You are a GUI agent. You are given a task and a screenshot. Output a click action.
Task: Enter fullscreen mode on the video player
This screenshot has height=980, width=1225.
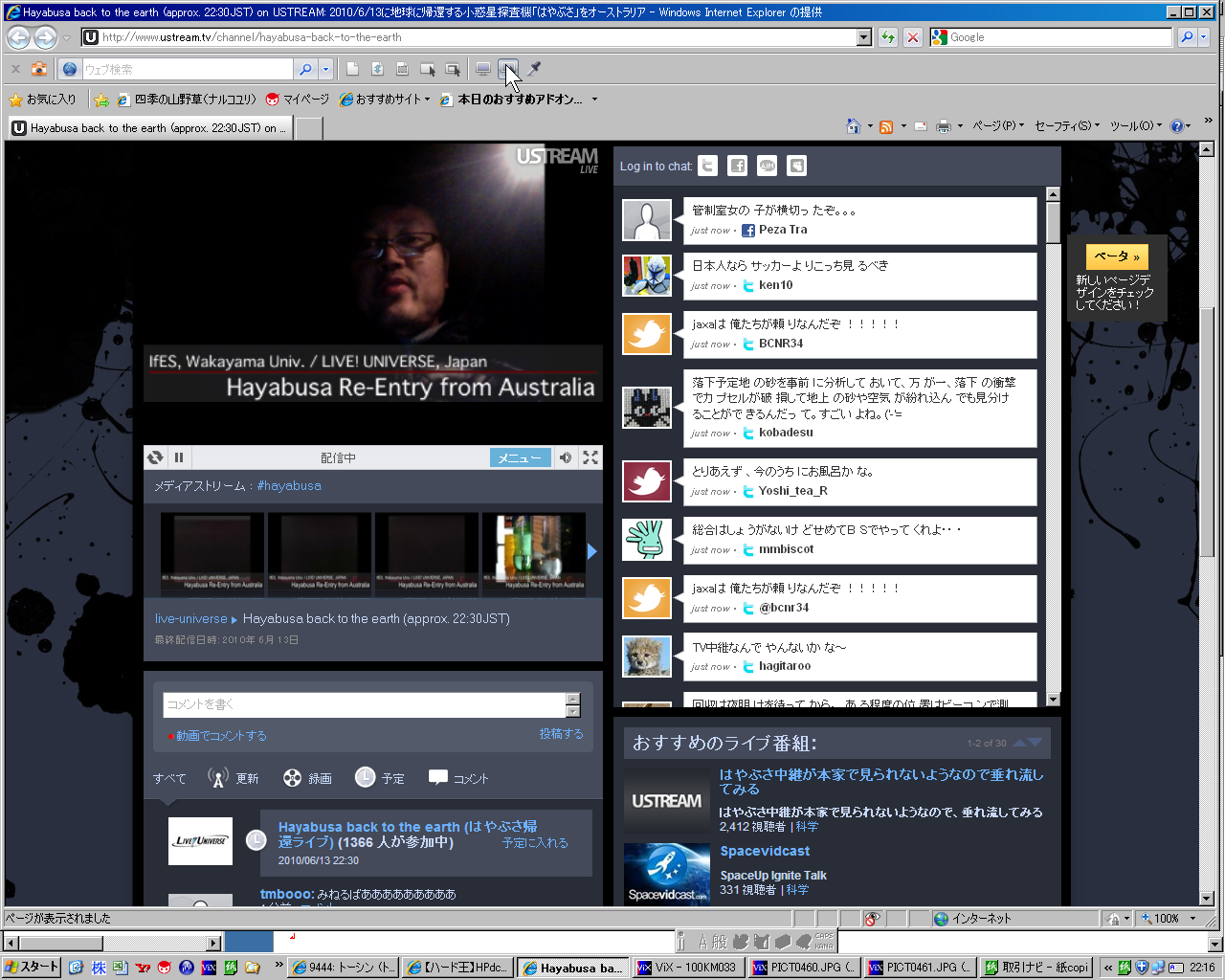[590, 457]
